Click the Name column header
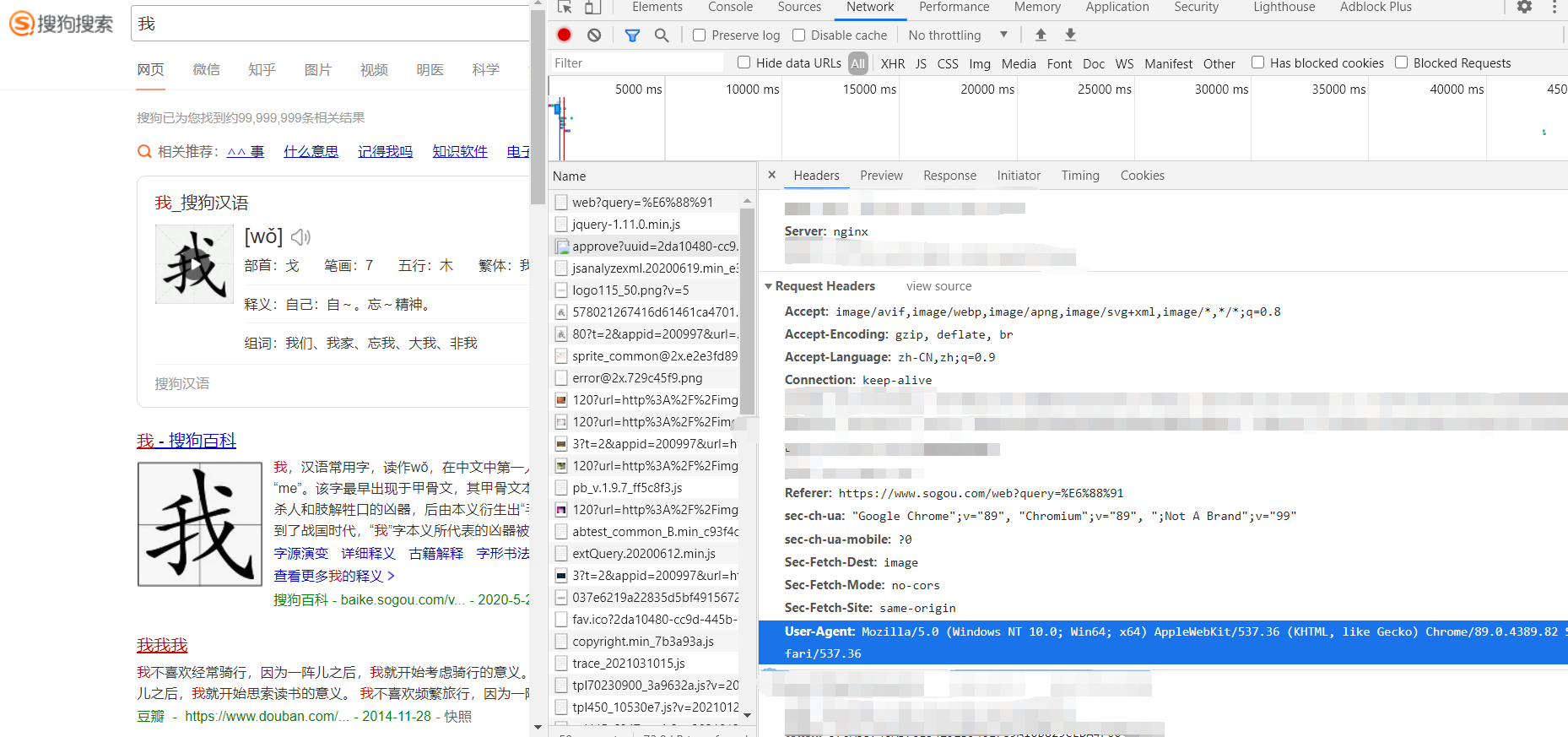 [652, 176]
